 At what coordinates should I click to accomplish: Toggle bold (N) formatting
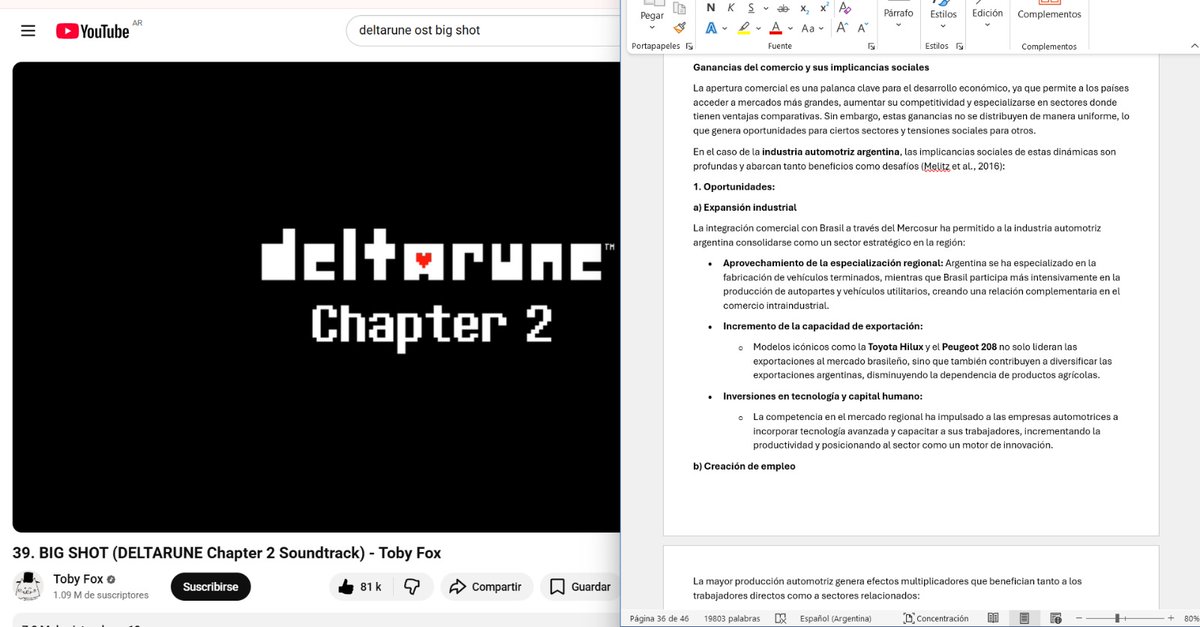[x=711, y=7]
